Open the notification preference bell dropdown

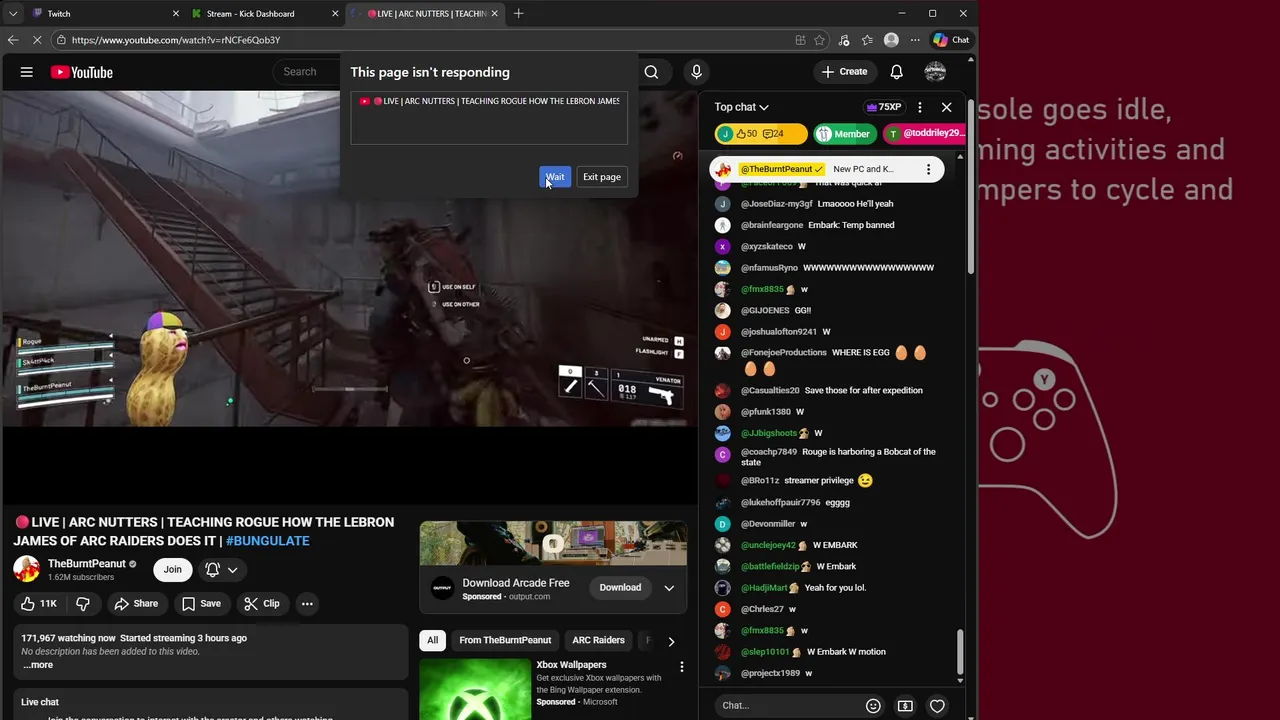click(x=222, y=570)
